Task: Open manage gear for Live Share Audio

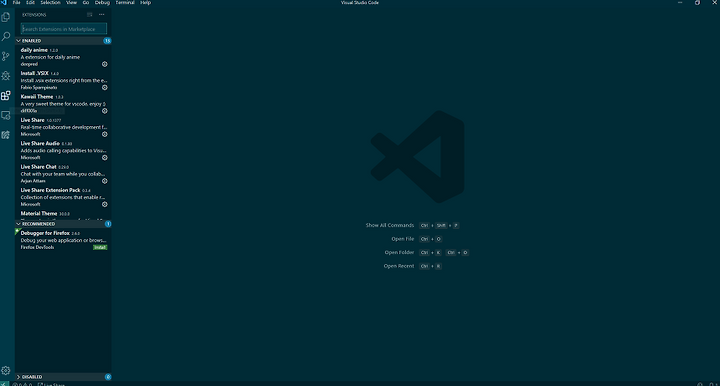Action: pos(105,157)
